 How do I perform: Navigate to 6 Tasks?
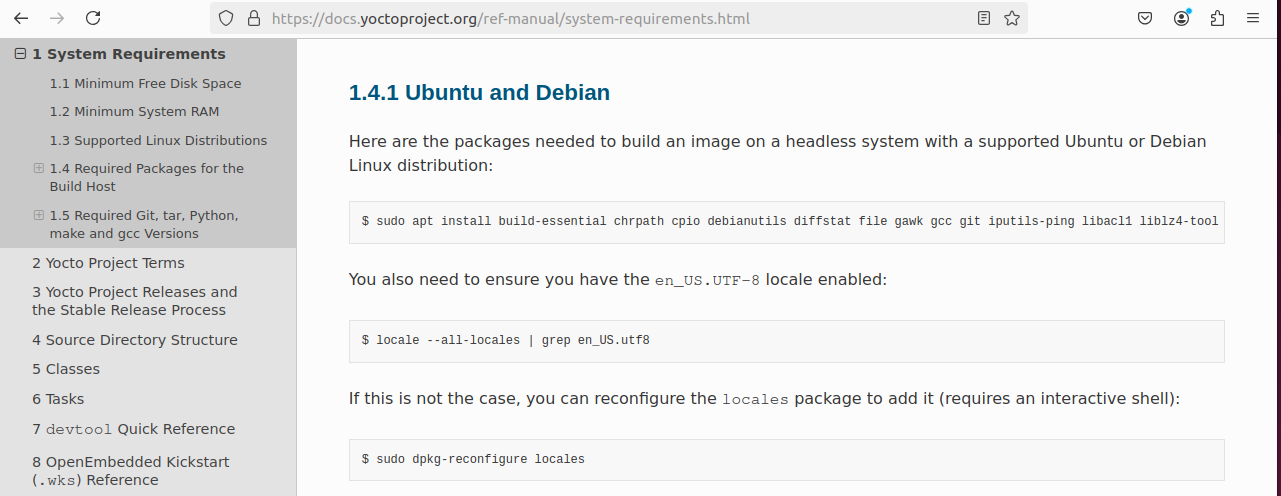point(58,399)
